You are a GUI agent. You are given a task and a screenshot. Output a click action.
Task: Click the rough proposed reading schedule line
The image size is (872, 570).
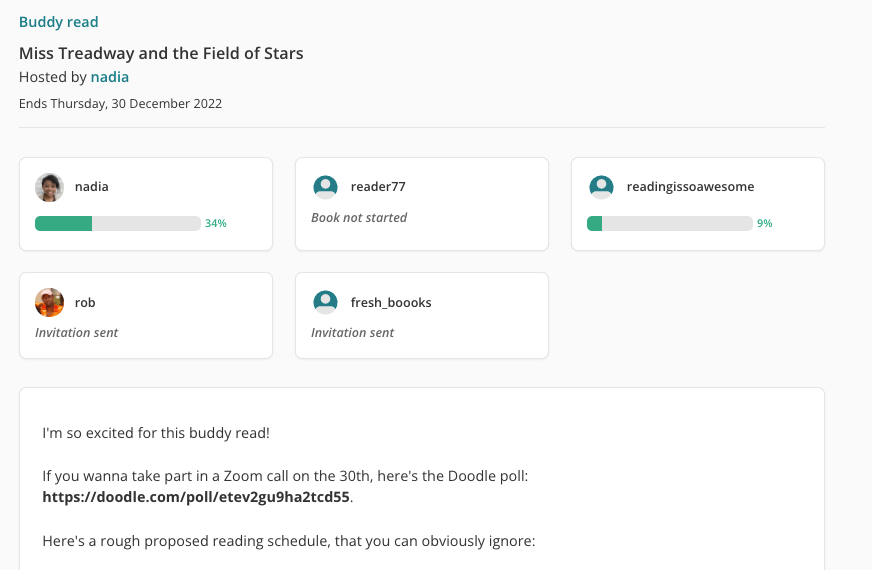tap(289, 541)
